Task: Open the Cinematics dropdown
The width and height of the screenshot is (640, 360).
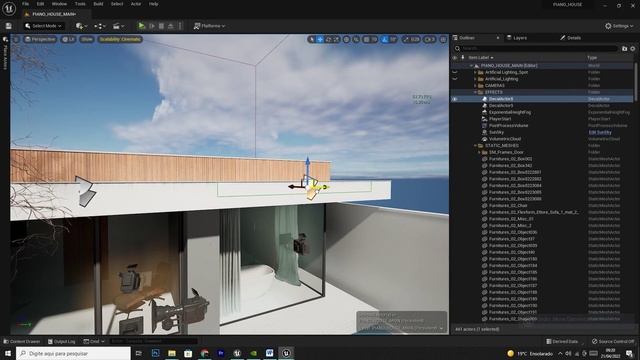Action: (118, 26)
